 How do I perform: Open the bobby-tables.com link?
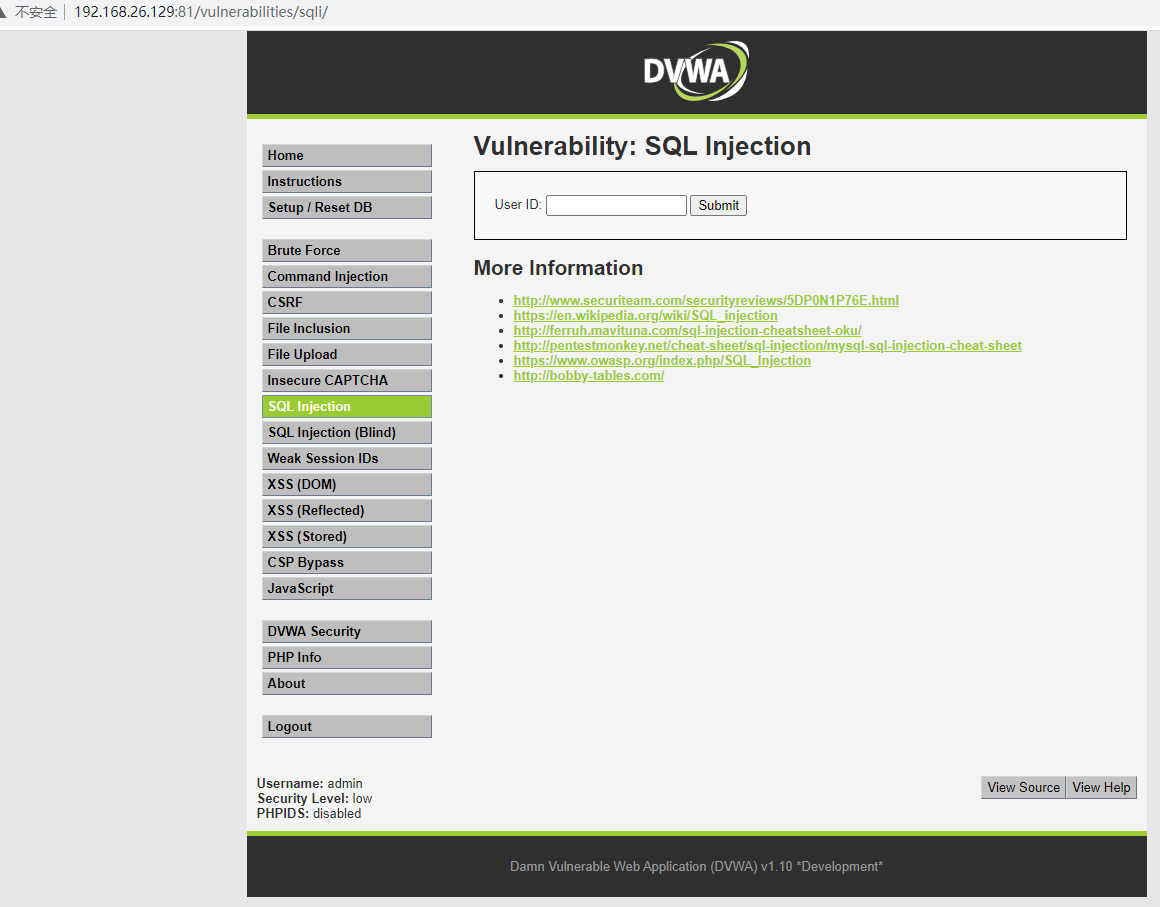(589, 375)
